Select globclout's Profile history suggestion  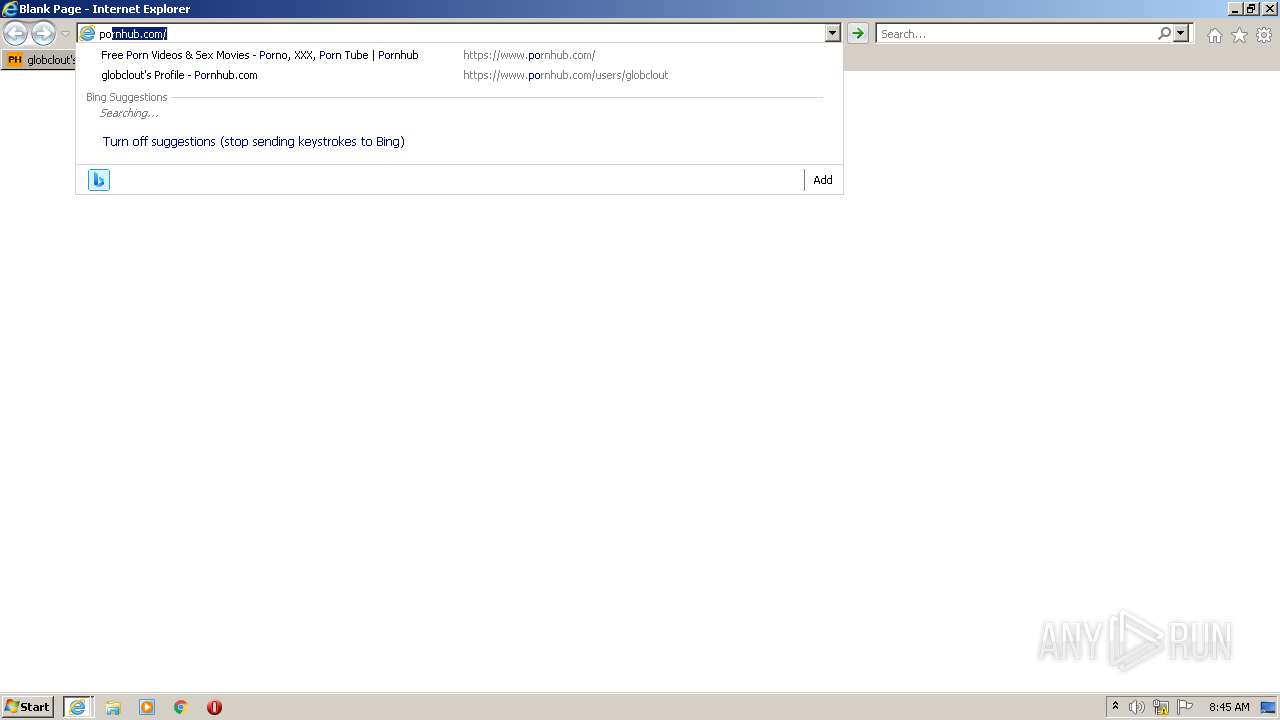[459, 75]
